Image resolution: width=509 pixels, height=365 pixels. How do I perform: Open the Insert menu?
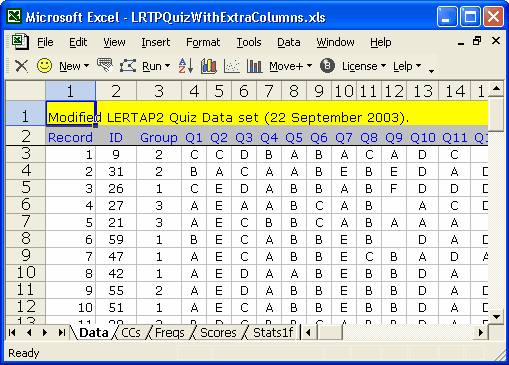pyautogui.click(x=156, y=42)
